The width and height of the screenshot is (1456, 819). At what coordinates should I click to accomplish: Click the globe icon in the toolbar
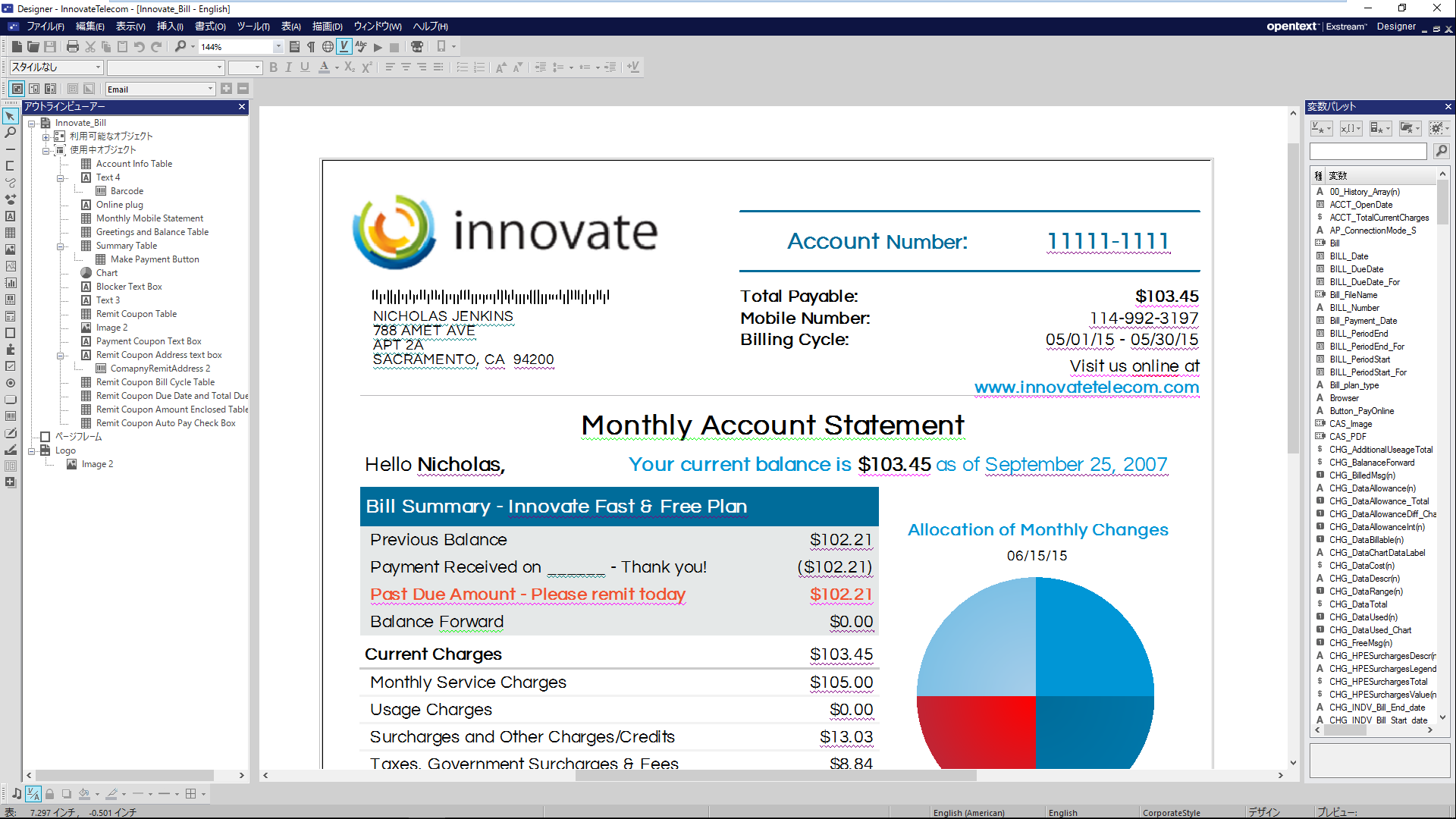(x=328, y=47)
